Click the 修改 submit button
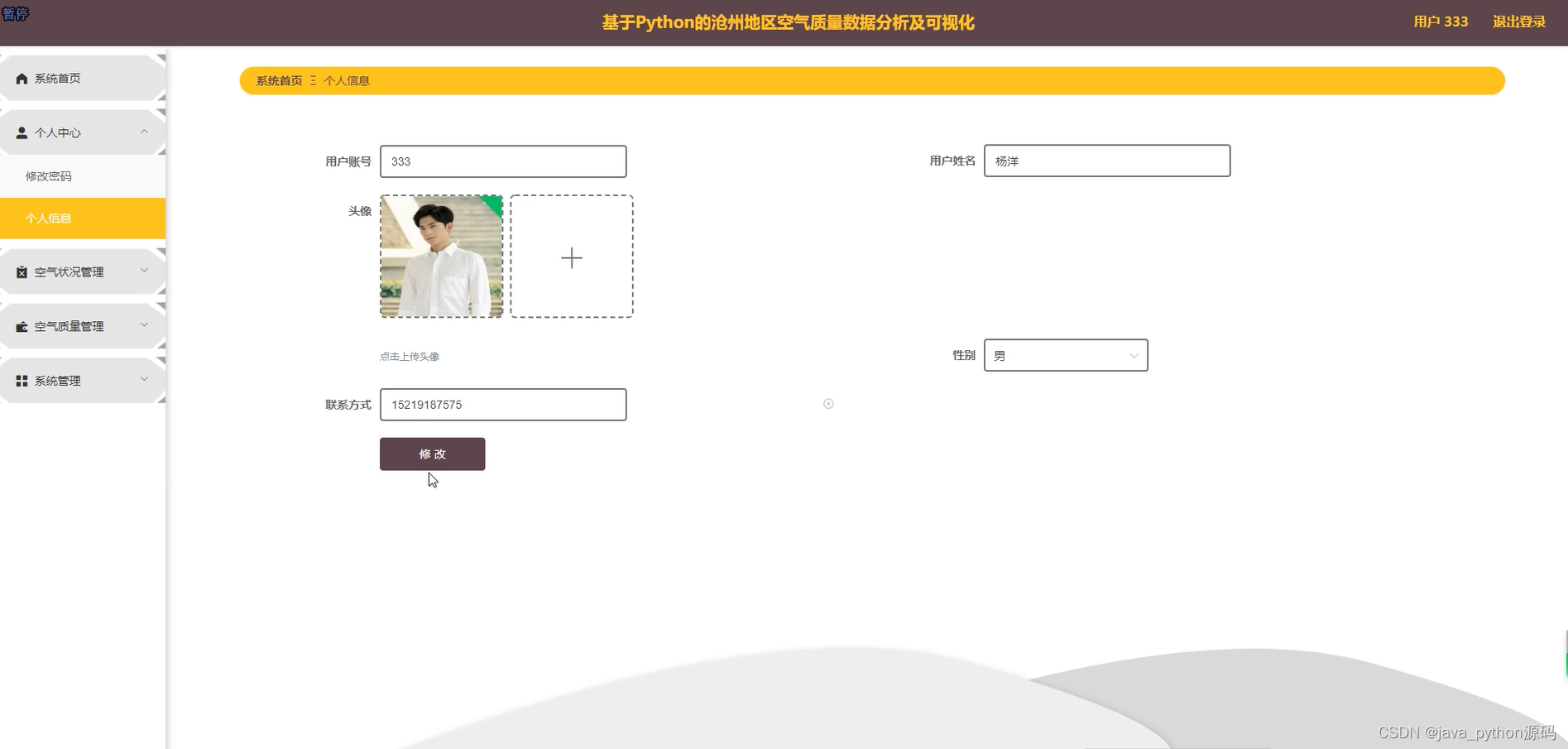Image resolution: width=1568 pixels, height=749 pixels. tap(432, 454)
